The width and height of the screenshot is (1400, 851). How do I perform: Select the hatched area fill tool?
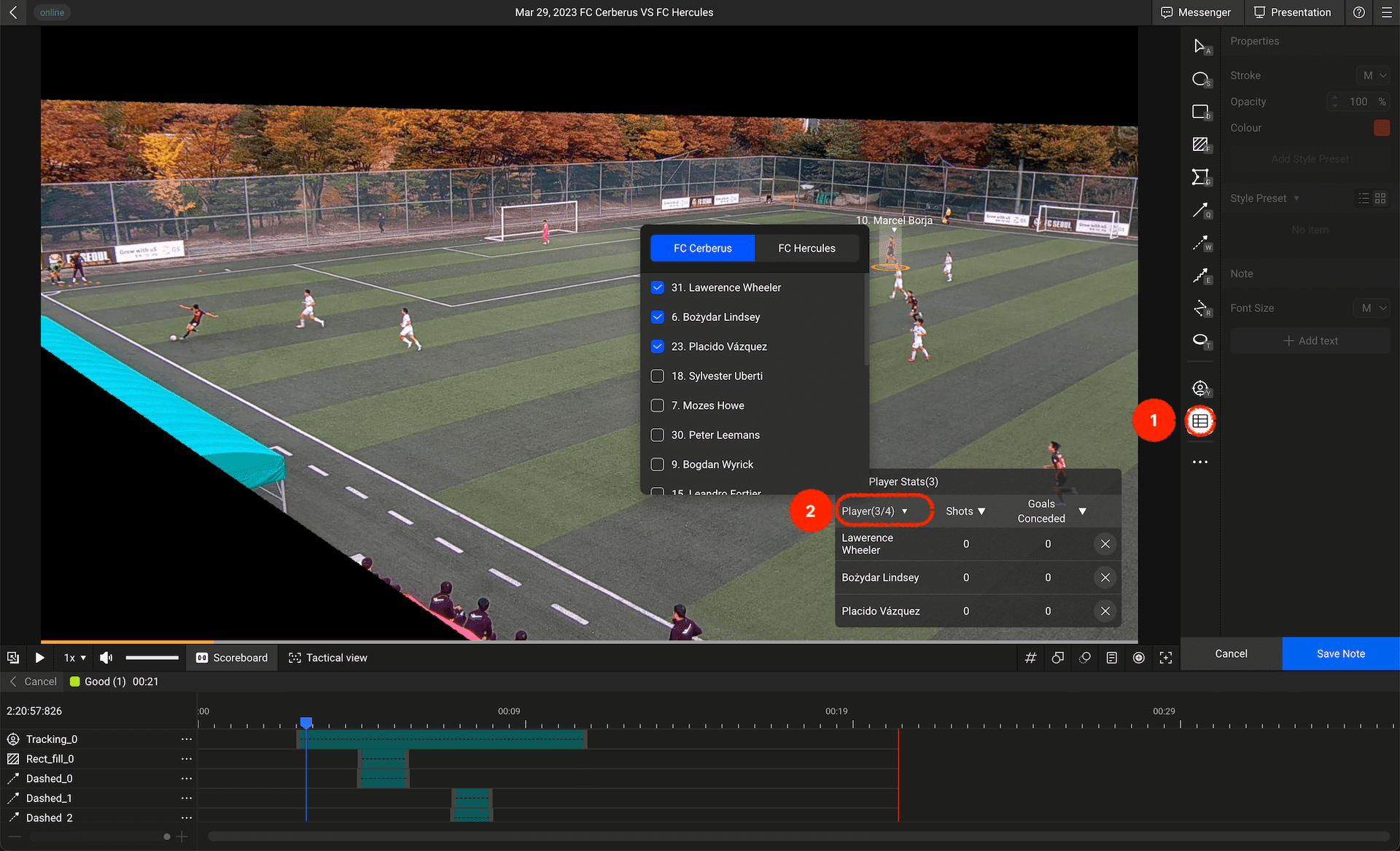(x=1199, y=144)
